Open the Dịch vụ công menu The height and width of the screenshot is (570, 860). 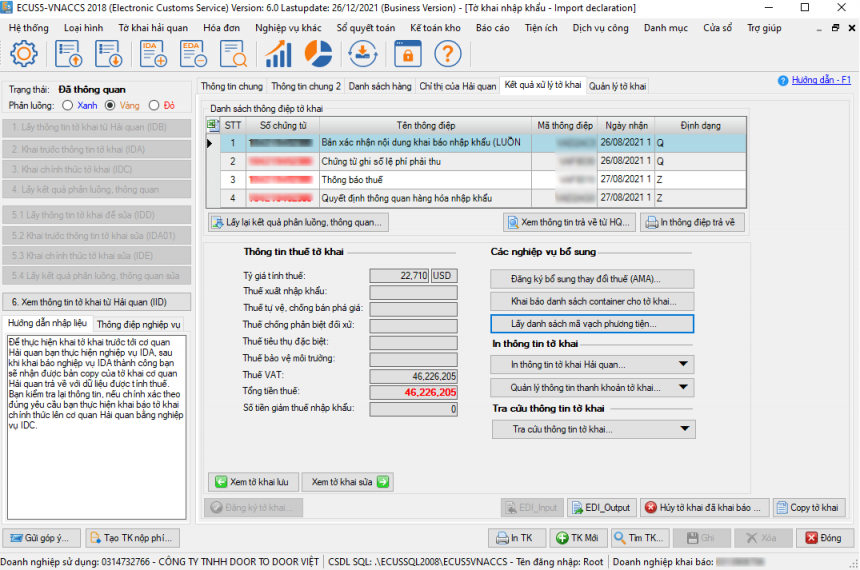click(601, 28)
